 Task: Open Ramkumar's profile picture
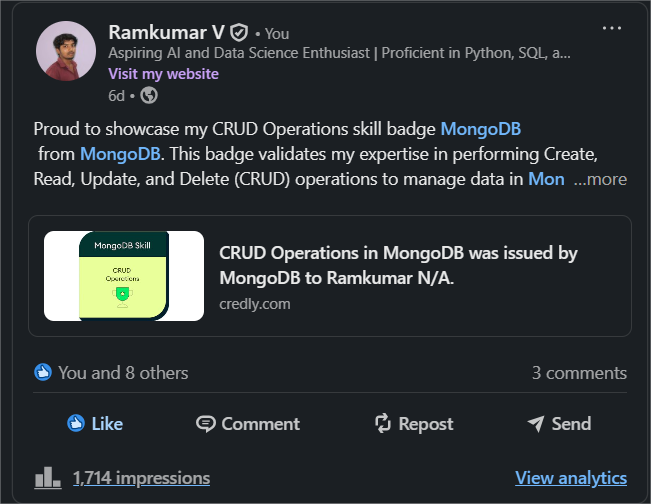pyautogui.click(x=66, y=51)
